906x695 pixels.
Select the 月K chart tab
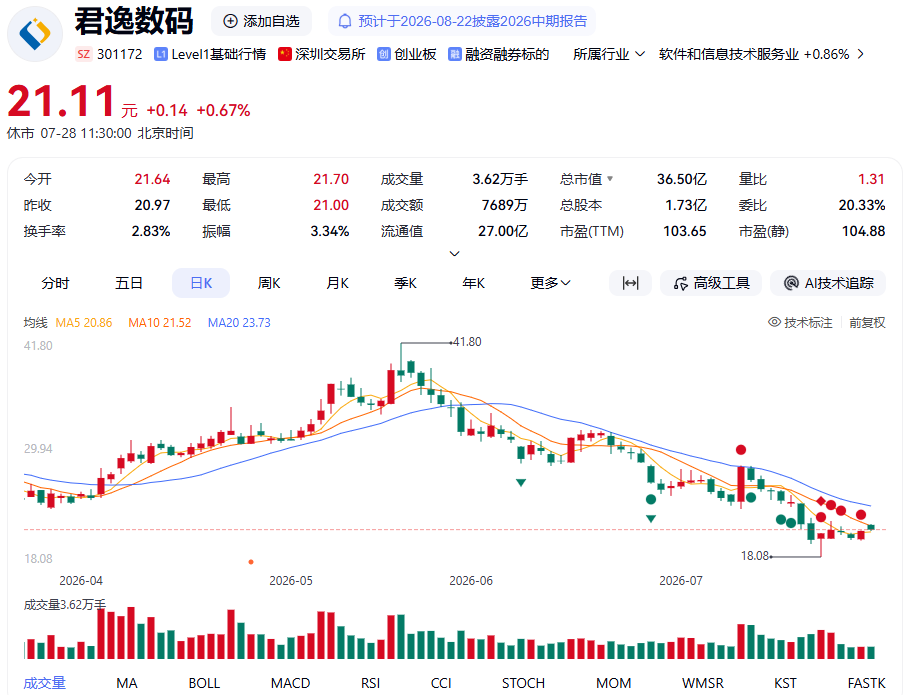[337, 283]
